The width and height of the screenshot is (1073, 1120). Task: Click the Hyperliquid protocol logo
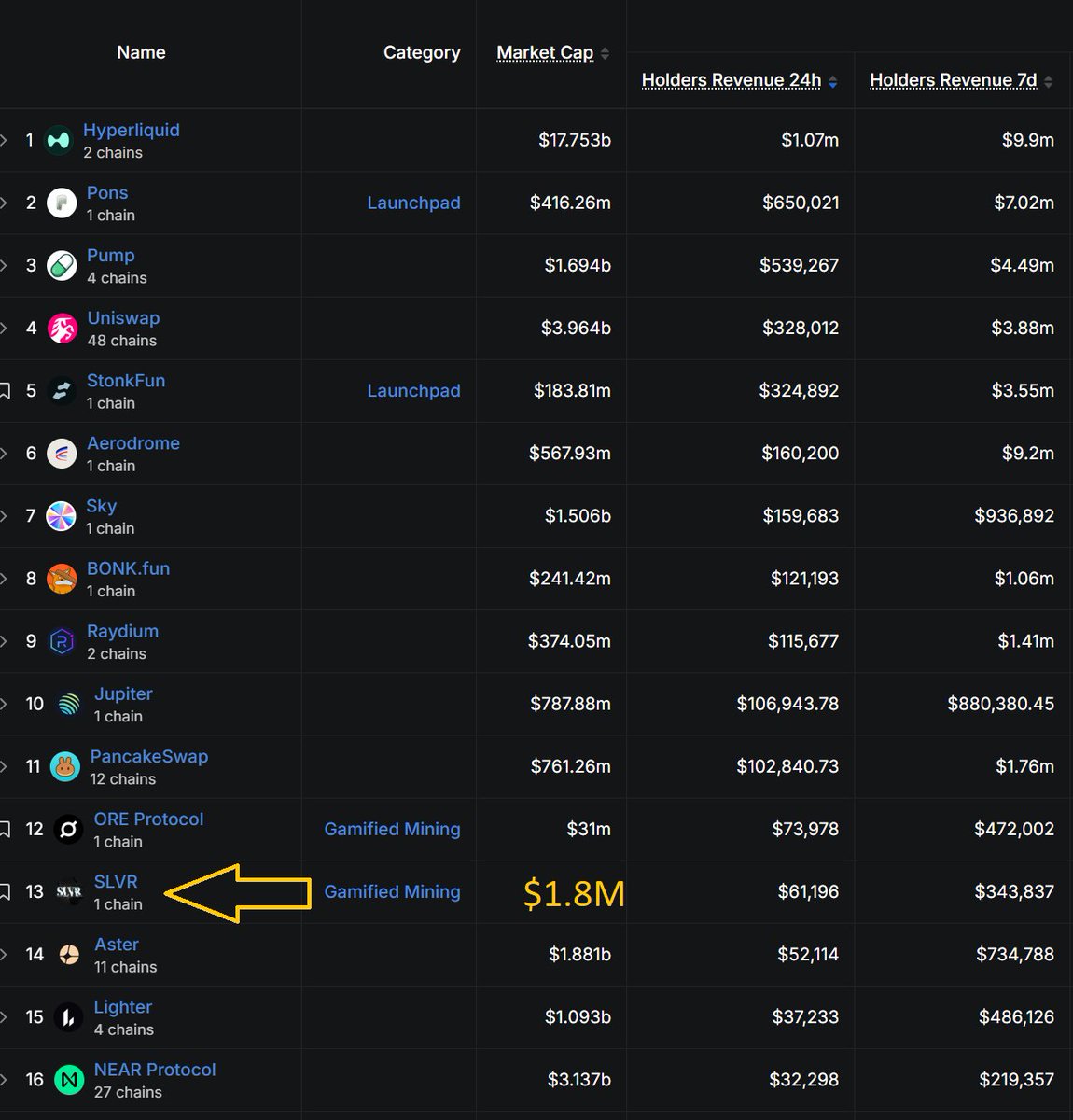59,140
